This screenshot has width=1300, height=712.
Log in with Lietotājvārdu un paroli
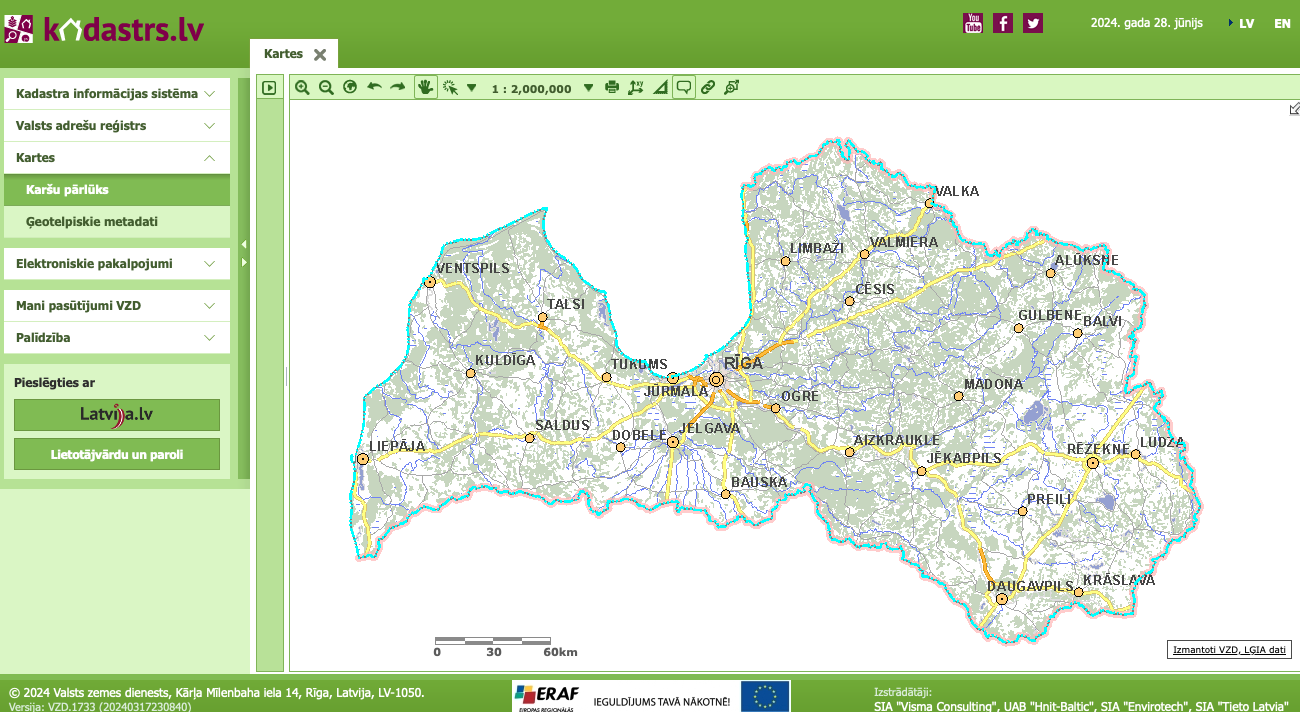117,454
